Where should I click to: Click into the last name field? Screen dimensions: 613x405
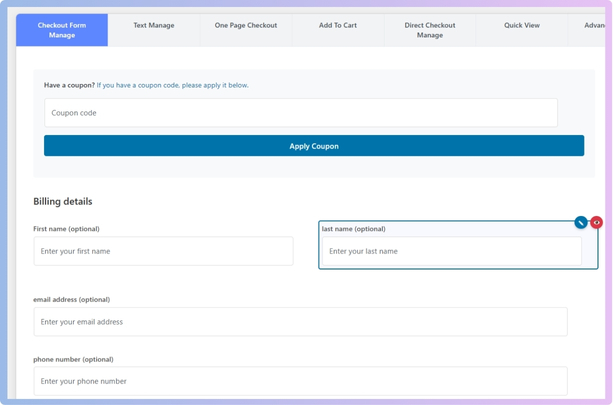click(x=452, y=251)
